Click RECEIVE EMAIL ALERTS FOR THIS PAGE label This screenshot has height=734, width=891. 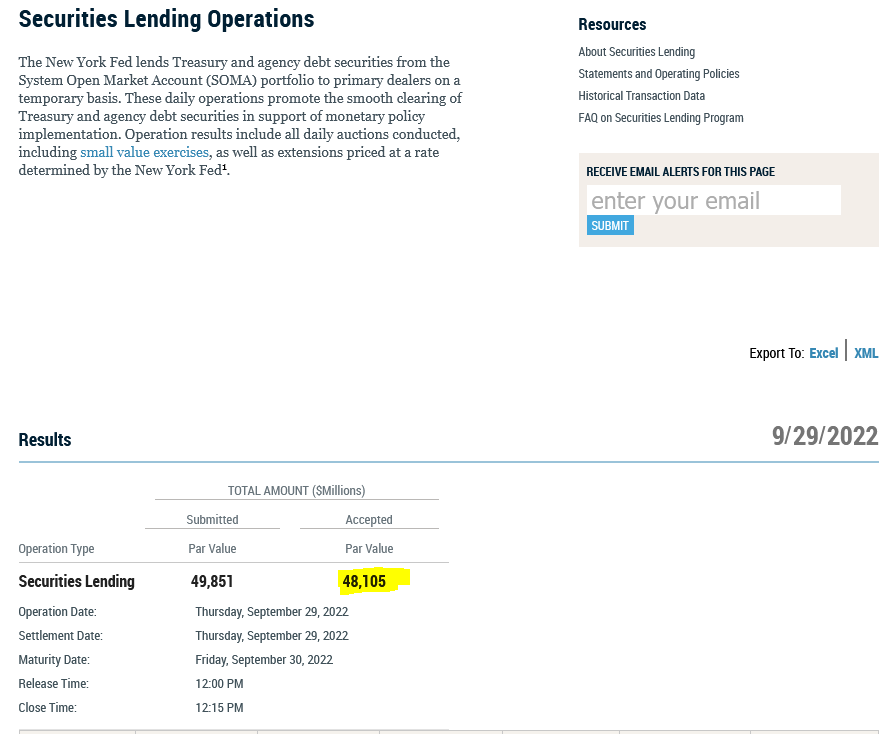click(681, 172)
